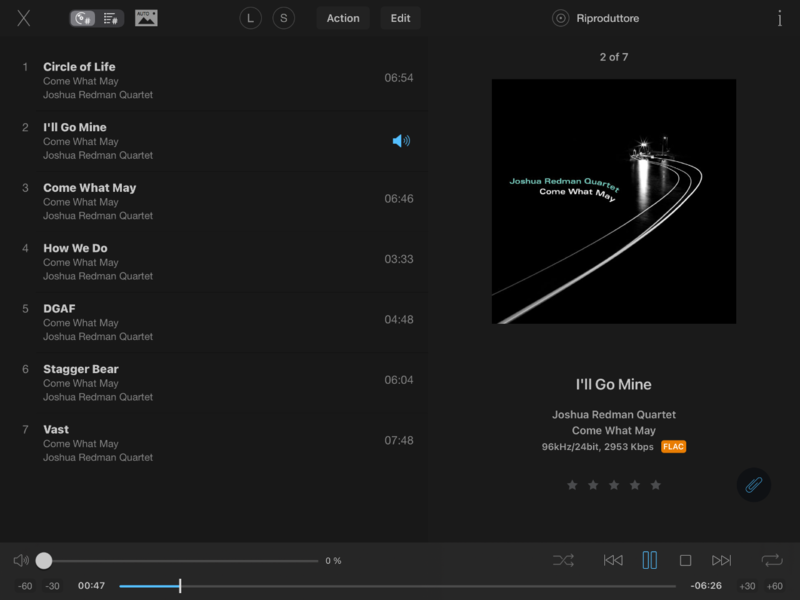Open the Action menu
800x600 pixels.
[x=343, y=18]
